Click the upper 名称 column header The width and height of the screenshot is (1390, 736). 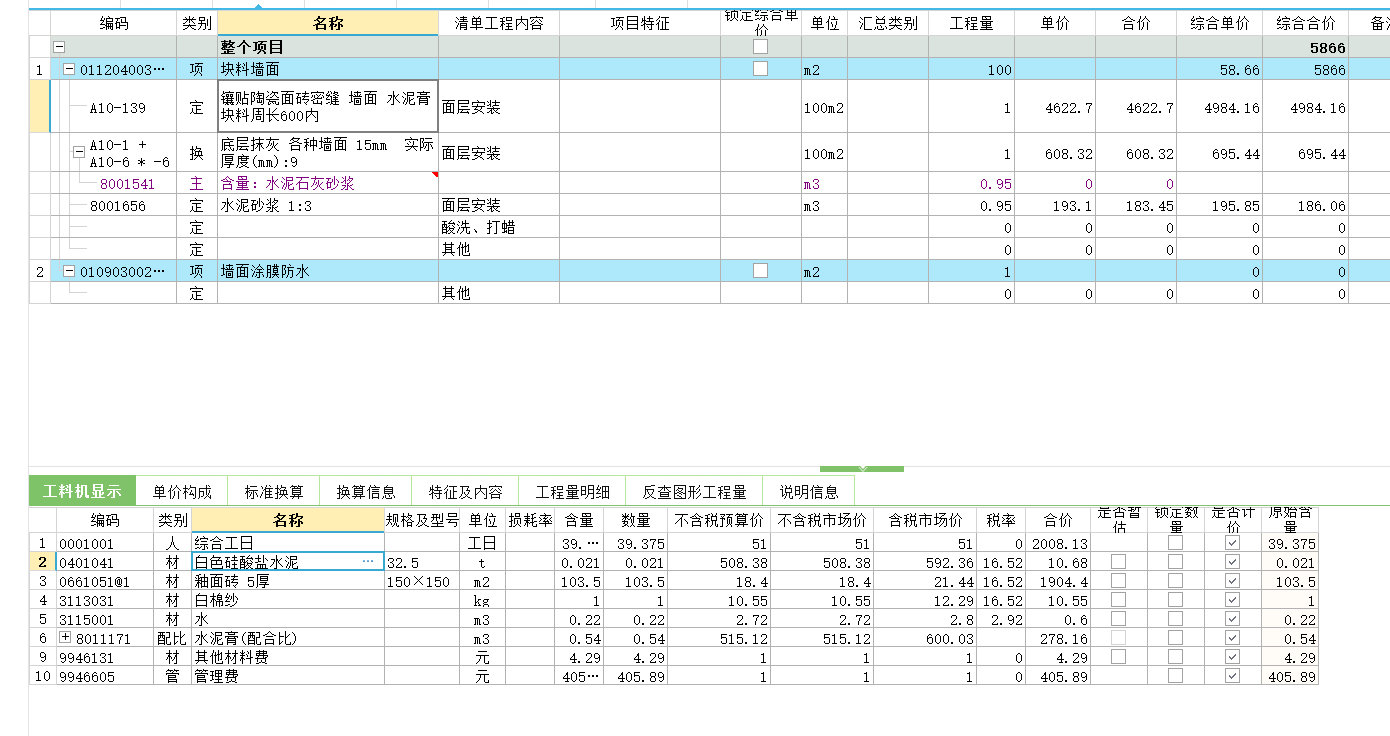coord(328,23)
